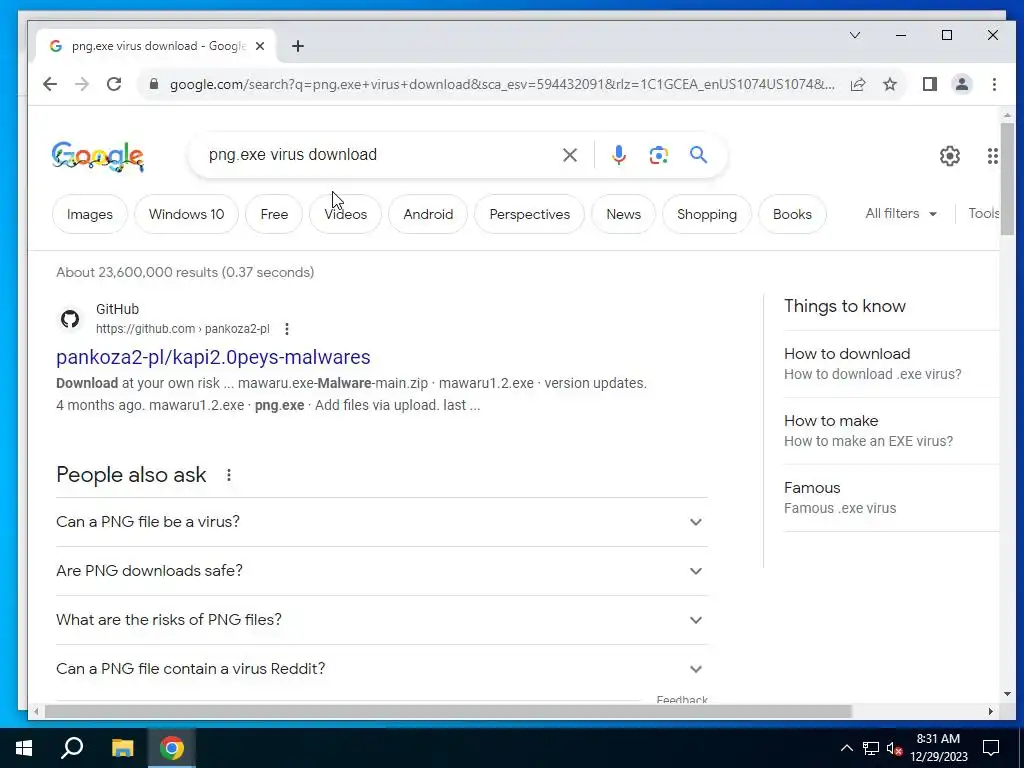Select the Books filter chip
Image resolution: width=1024 pixels, height=768 pixels.
792,214
